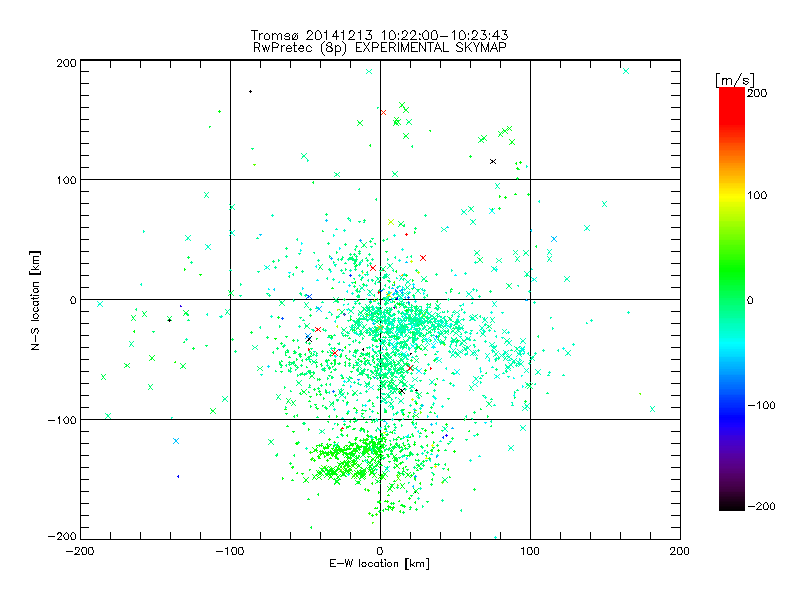
Task: Click the colorbar '-100' tick label
Action: (x=761, y=405)
